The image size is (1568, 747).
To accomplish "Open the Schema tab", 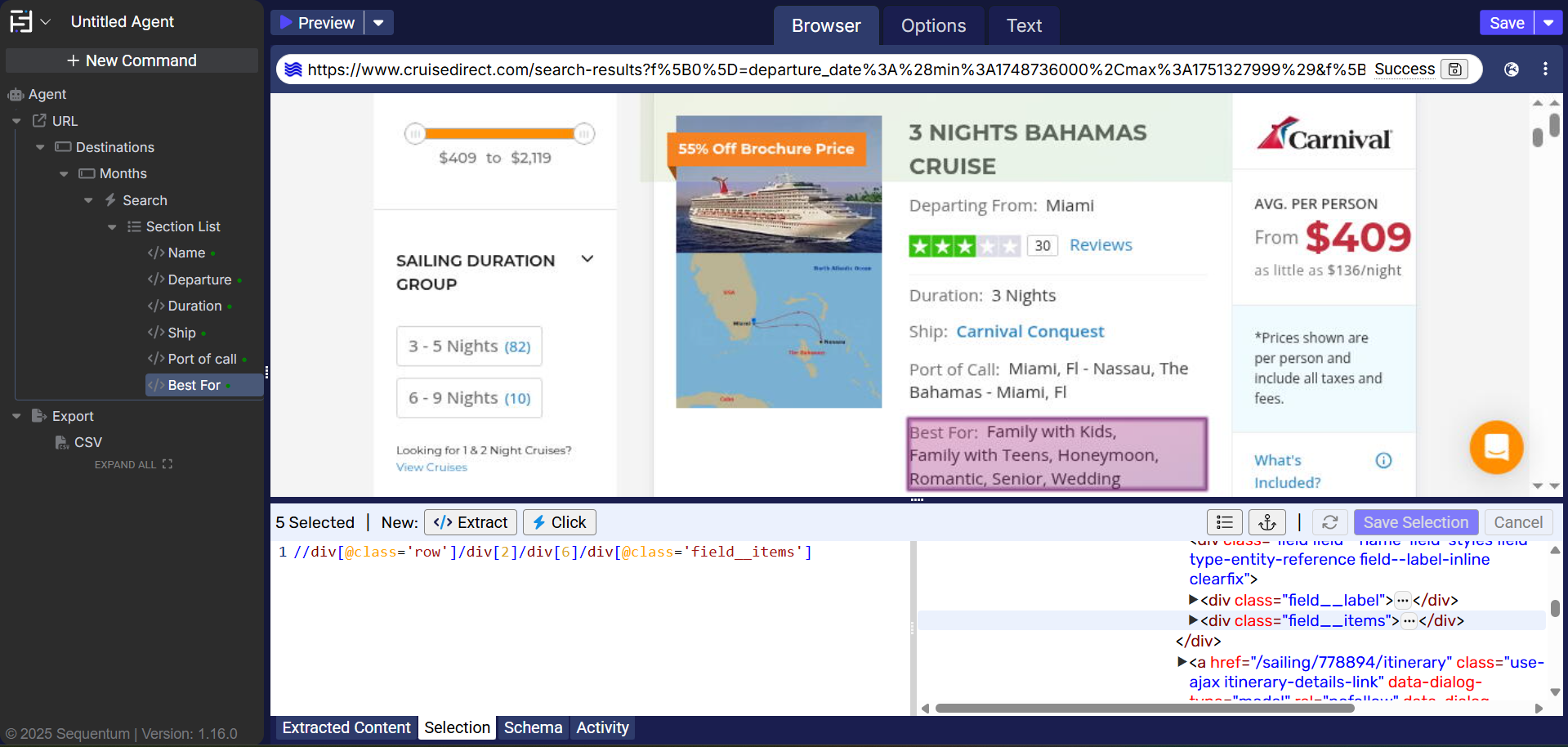I will click(533, 727).
